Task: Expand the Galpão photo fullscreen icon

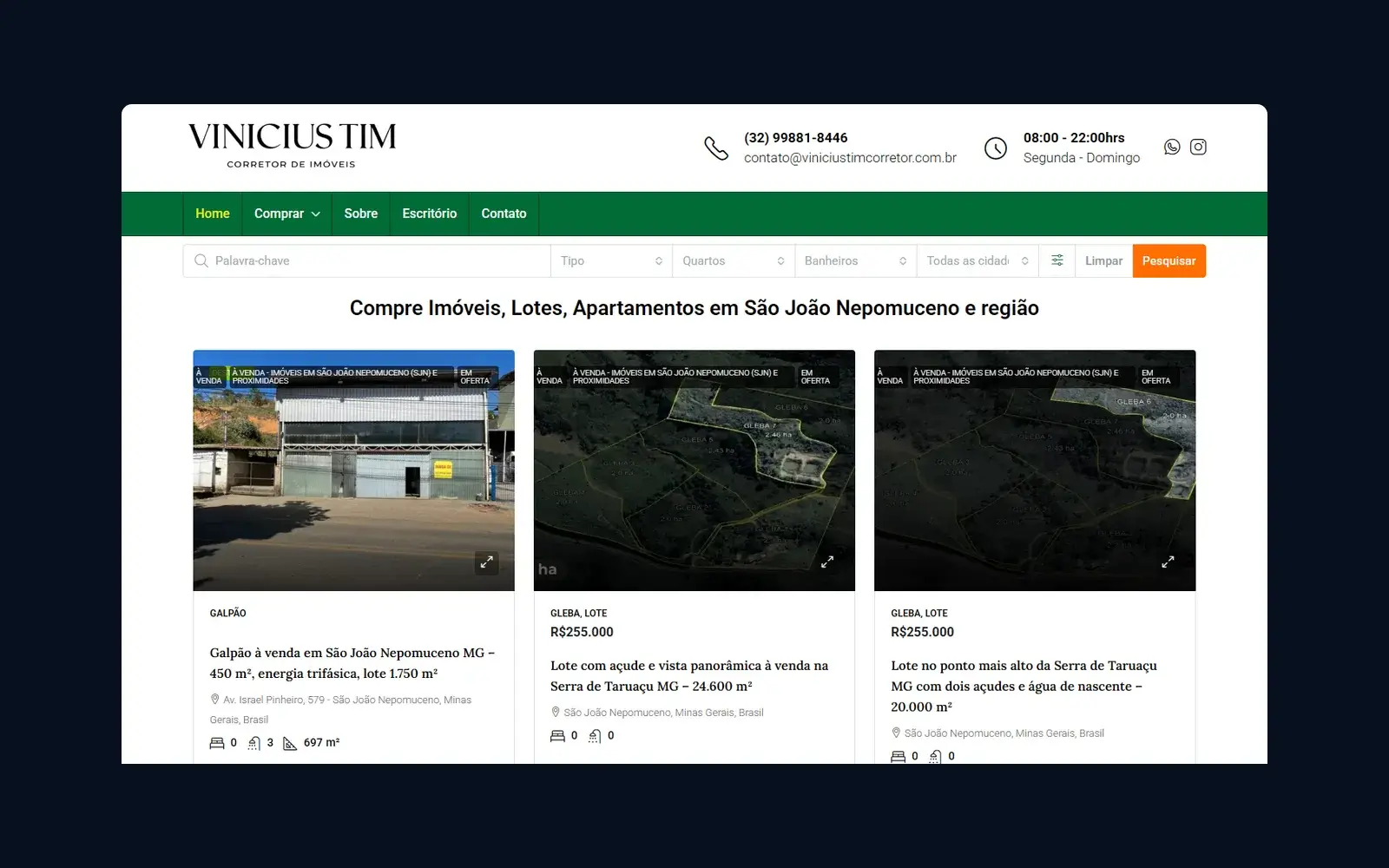Action: pyautogui.click(x=487, y=562)
